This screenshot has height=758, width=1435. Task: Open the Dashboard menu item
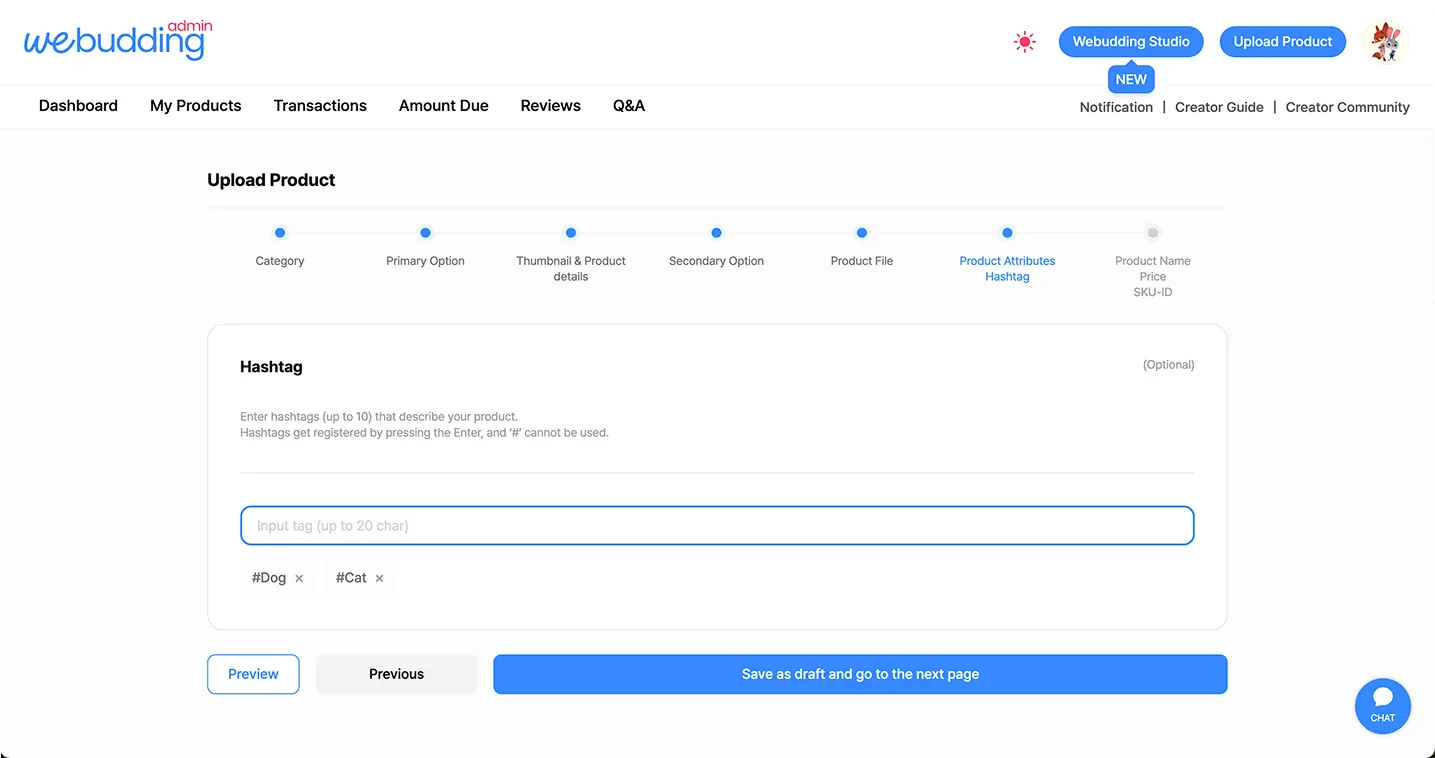pos(78,106)
